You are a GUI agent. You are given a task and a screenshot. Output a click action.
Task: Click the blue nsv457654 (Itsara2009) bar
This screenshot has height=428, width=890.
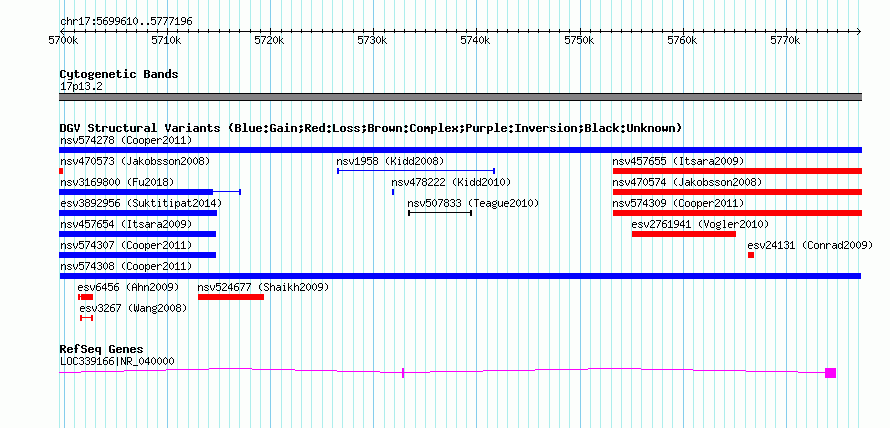click(x=137, y=234)
